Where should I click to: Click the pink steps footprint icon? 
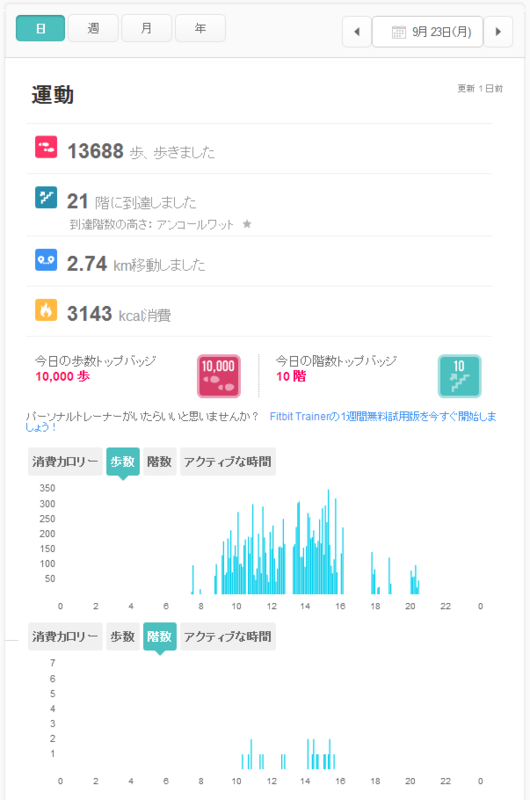[x=46, y=147]
